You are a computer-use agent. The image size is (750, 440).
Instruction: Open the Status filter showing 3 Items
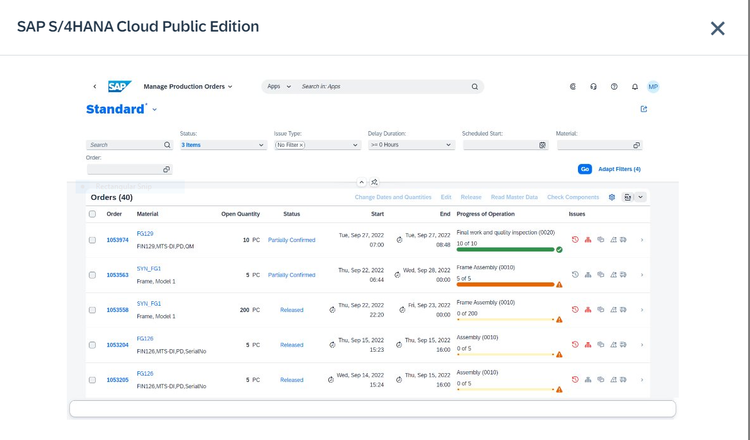(223, 145)
